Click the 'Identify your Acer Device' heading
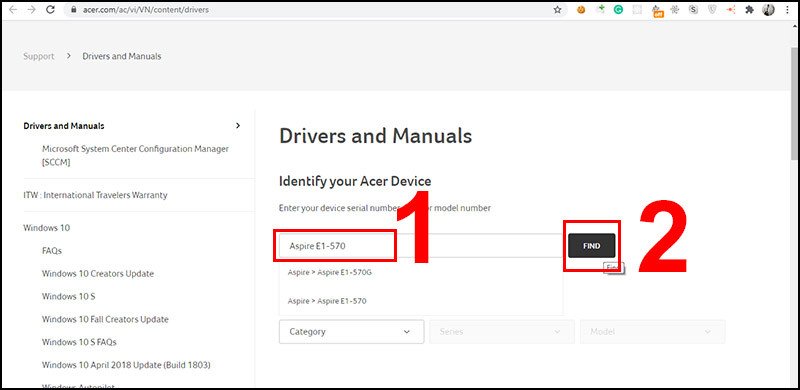 click(355, 181)
